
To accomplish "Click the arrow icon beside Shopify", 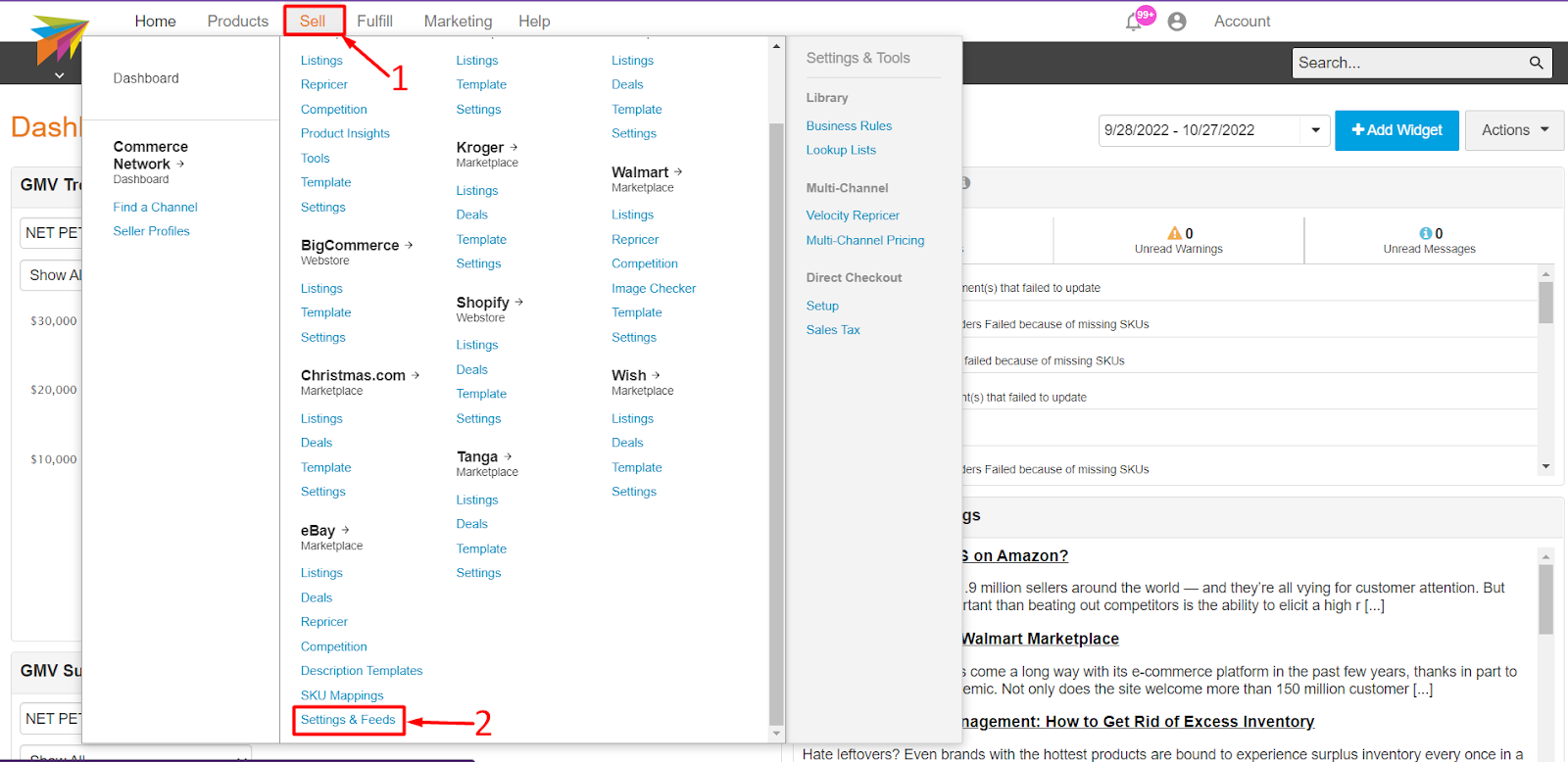I will [x=518, y=302].
